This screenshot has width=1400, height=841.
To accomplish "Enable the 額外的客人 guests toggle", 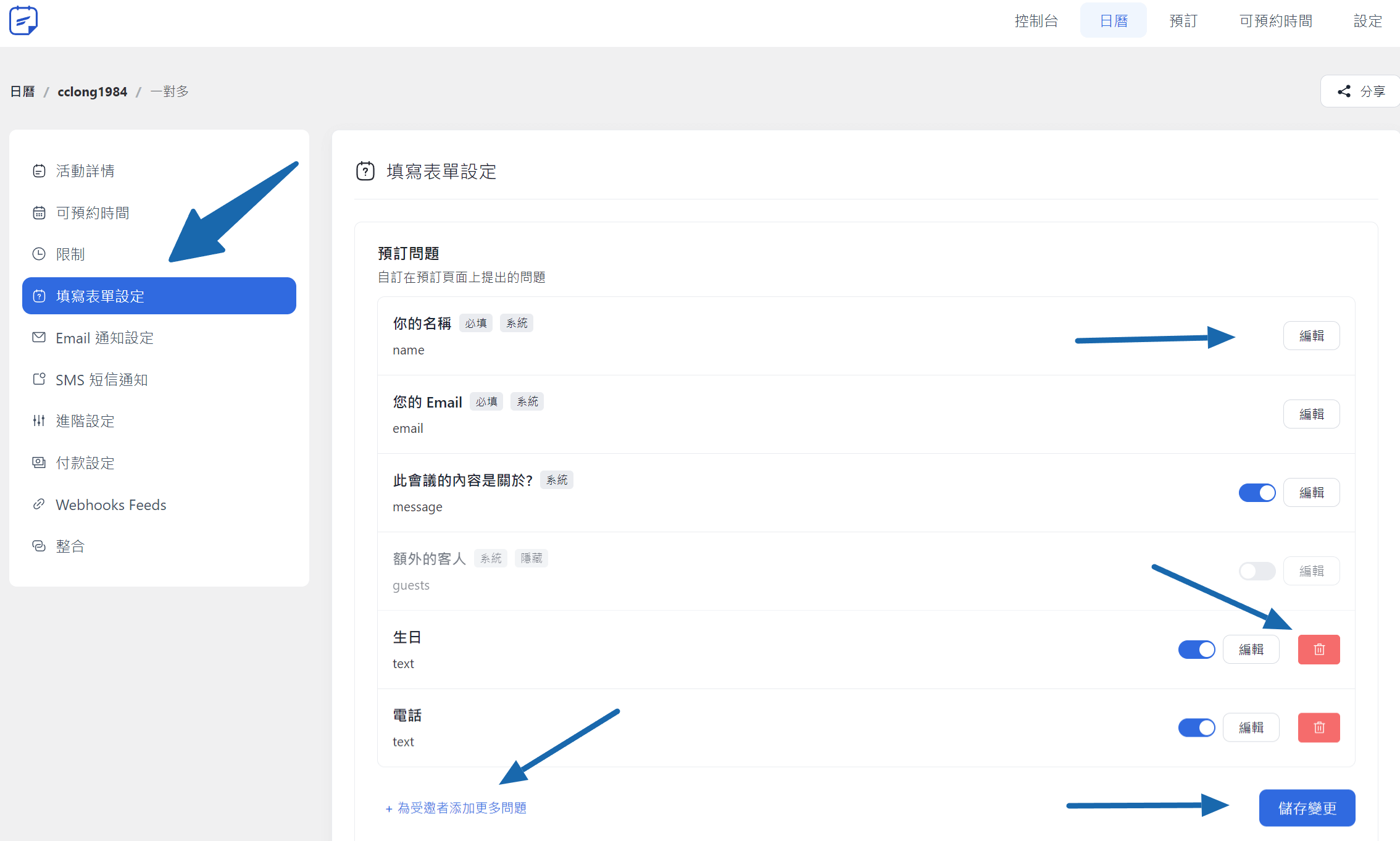I will pos(1257,571).
